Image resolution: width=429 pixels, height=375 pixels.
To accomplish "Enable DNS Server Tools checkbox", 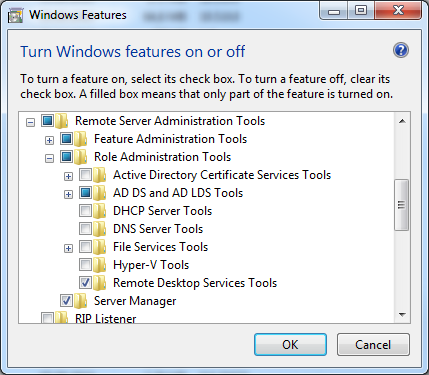I will [x=85, y=228].
